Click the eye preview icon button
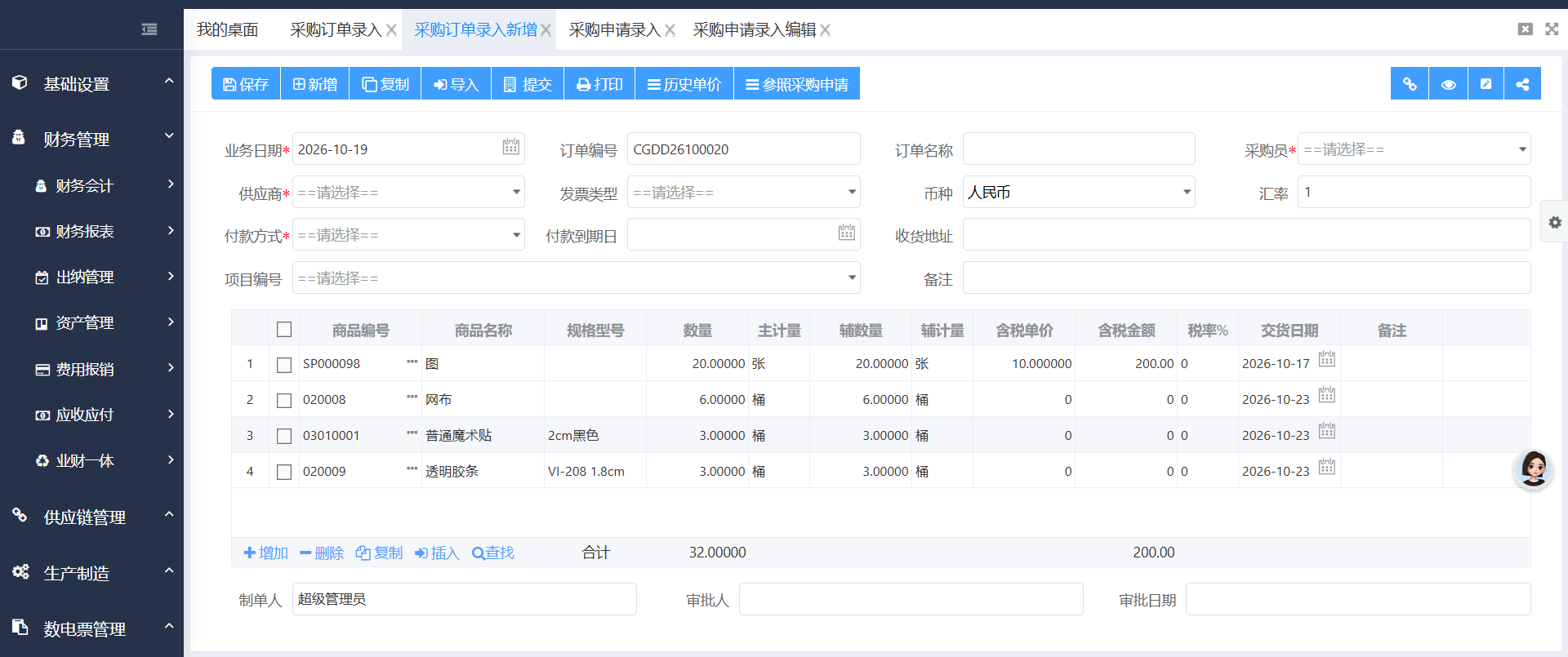 click(x=1448, y=84)
